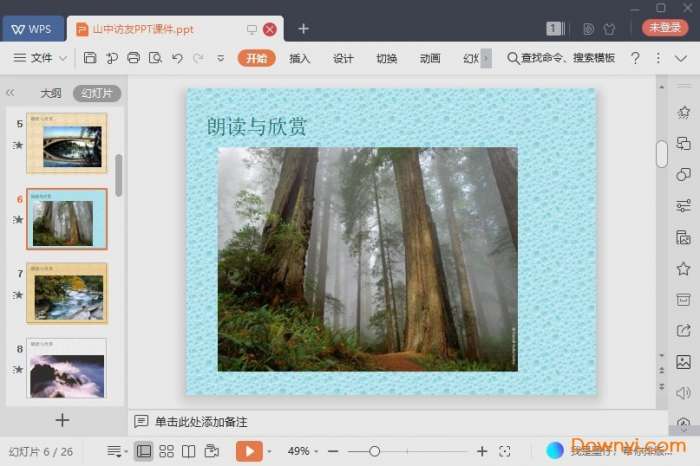Expand the quick access toolbar dropdown
This screenshot has height=466, width=700.
(221, 58)
